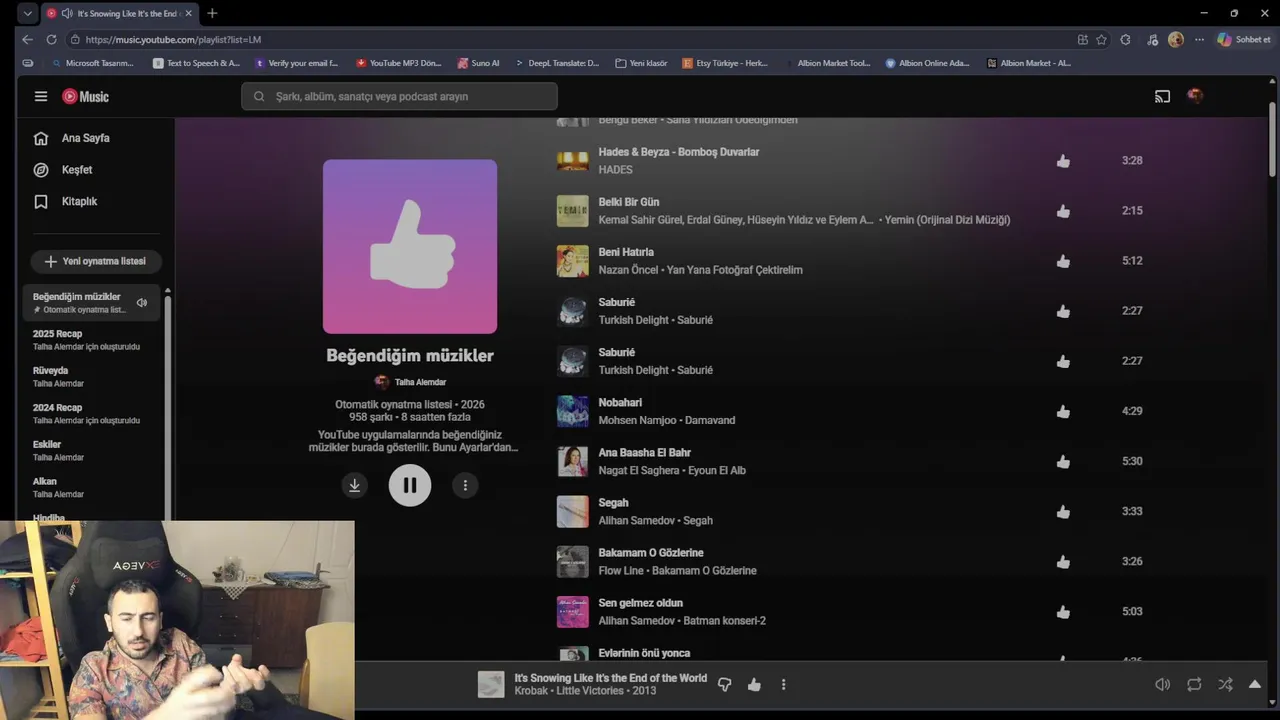1280x720 pixels.
Task: Unlike Hades & Beyza - Bomboş Duvarlar
Action: (x=1063, y=160)
